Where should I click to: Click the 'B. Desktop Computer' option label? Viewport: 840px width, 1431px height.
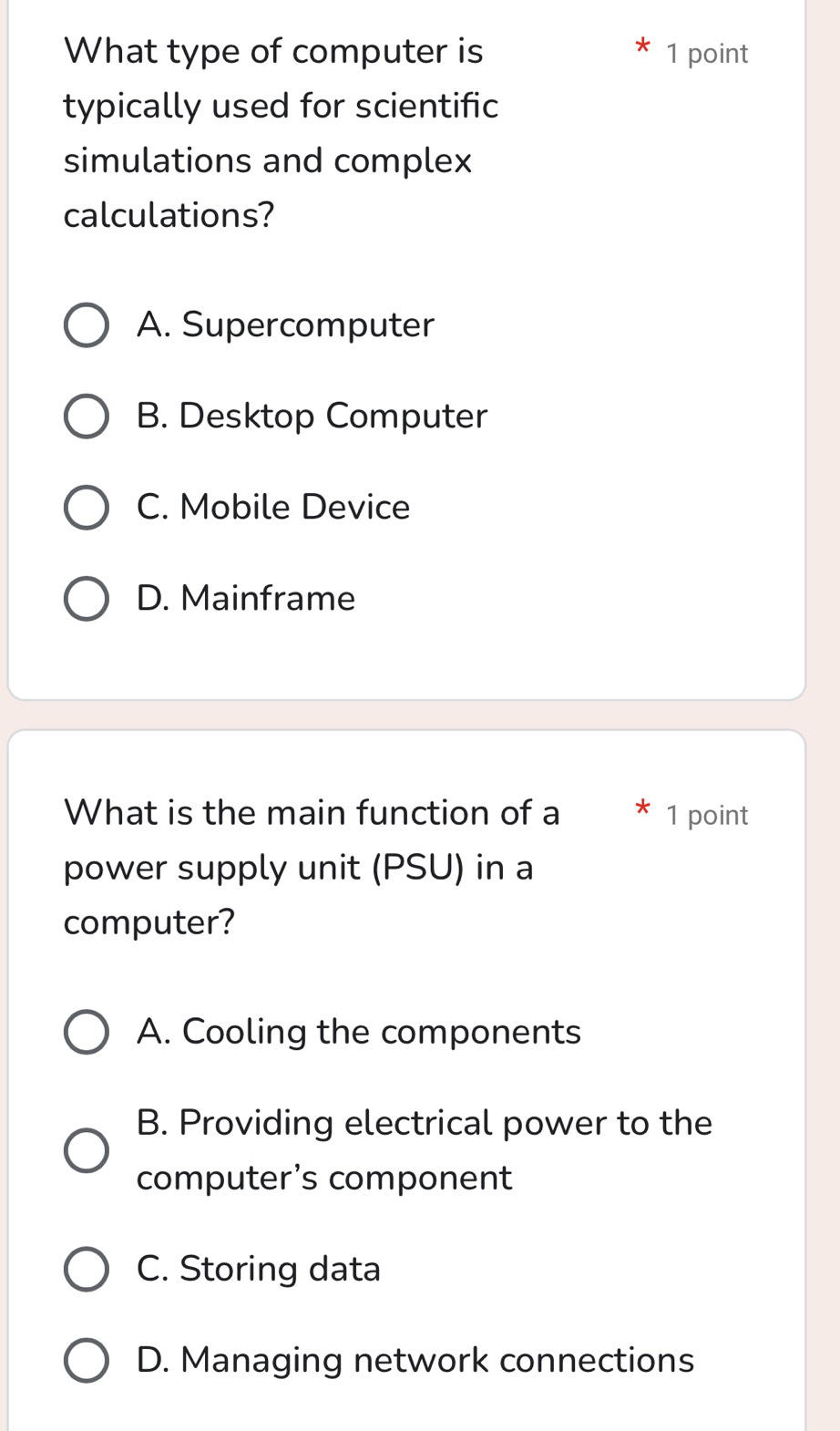tap(312, 416)
